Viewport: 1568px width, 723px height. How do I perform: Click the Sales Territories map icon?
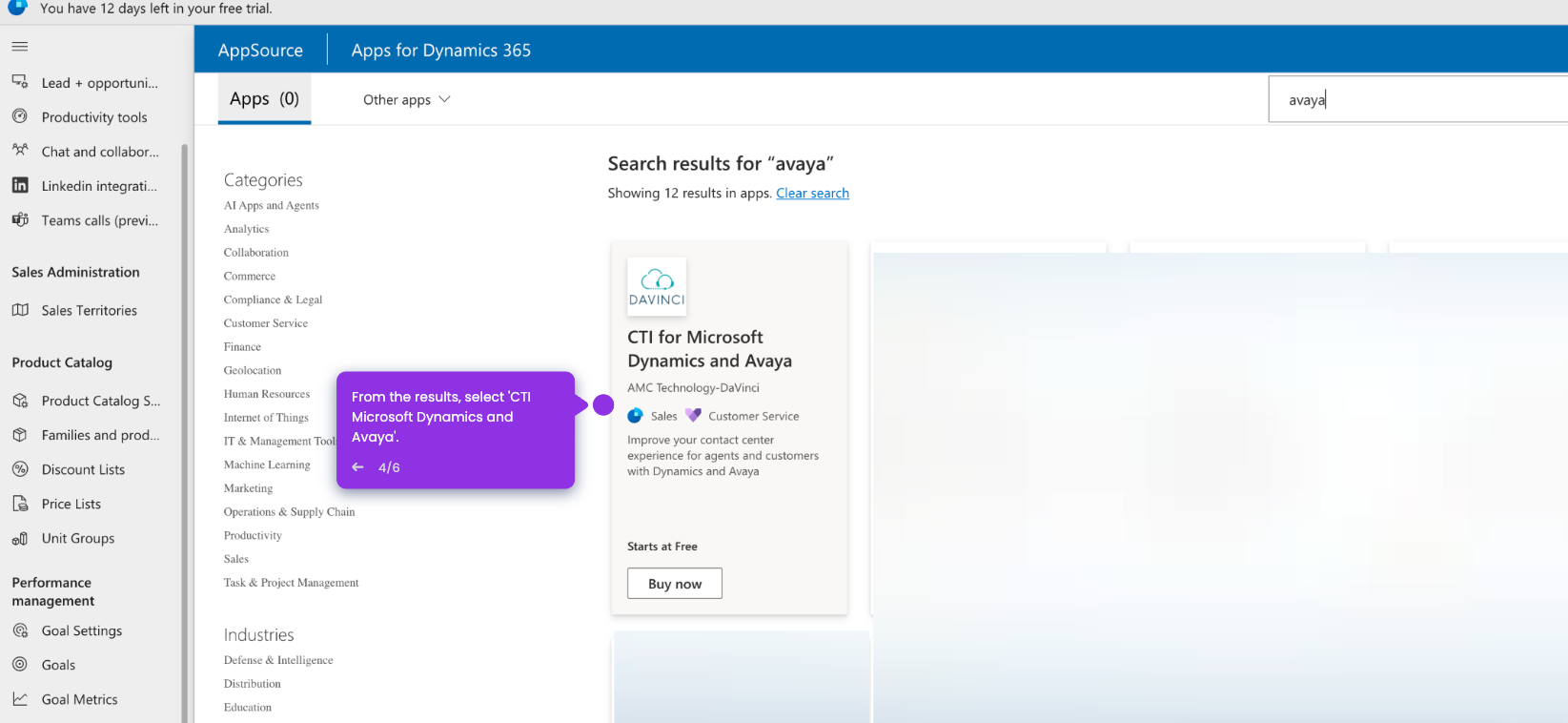coord(20,310)
